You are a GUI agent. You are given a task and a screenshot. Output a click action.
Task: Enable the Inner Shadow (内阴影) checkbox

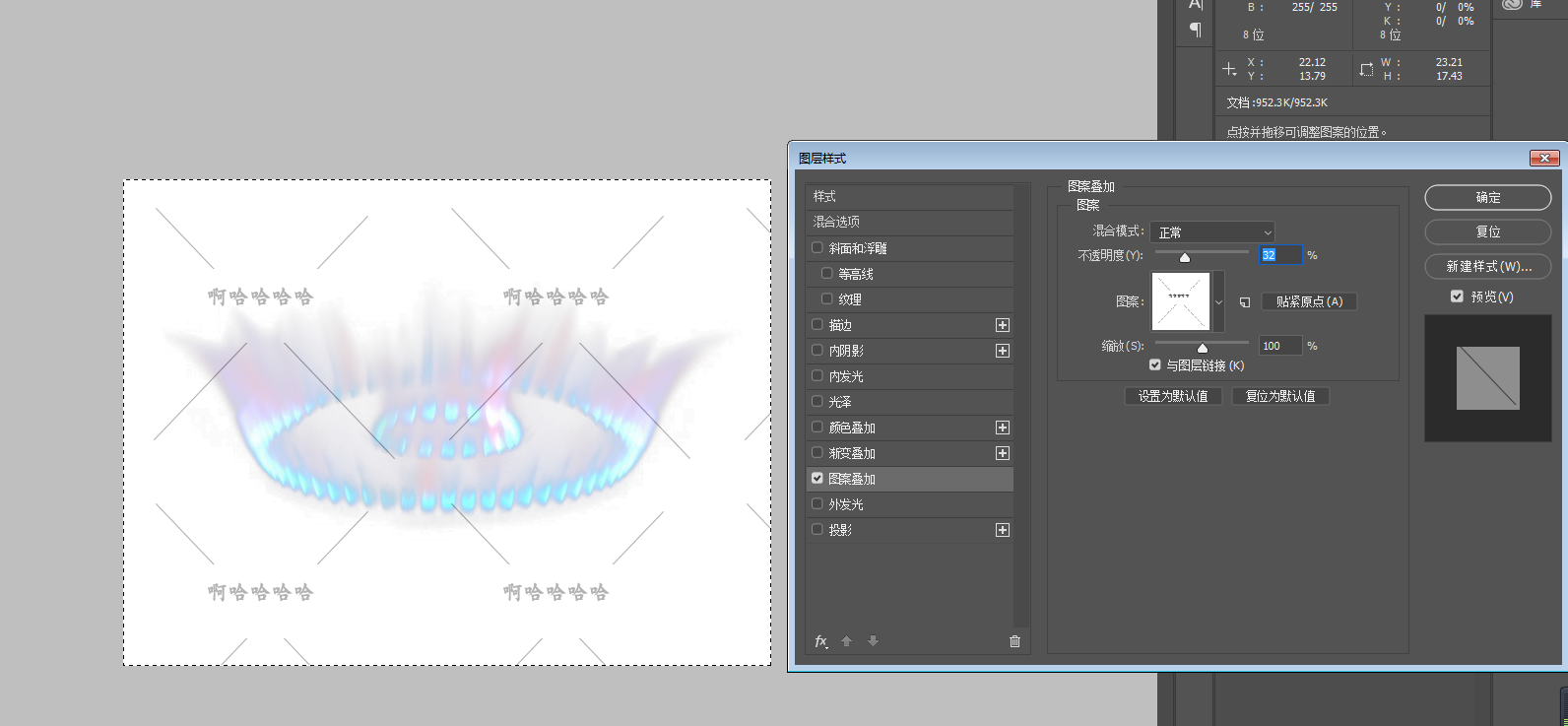(x=817, y=351)
